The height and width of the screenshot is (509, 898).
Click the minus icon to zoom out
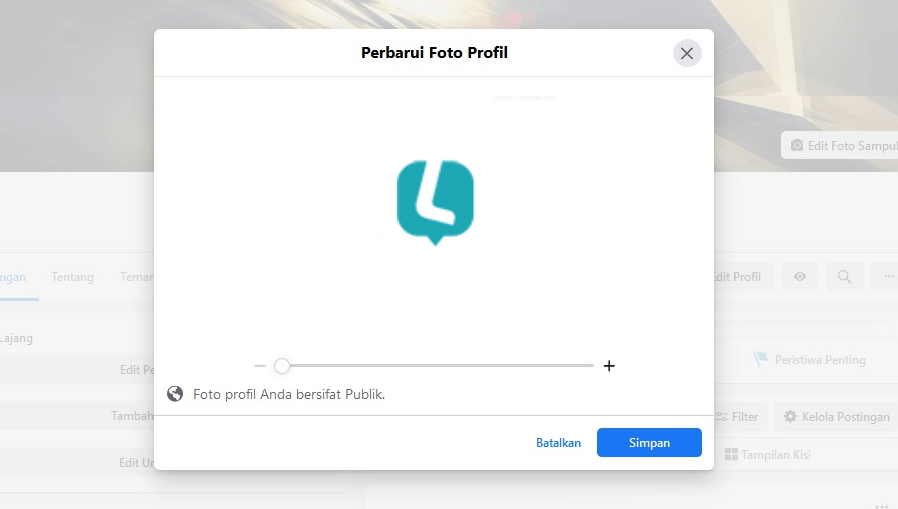pyautogui.click(x=260, y=366)
